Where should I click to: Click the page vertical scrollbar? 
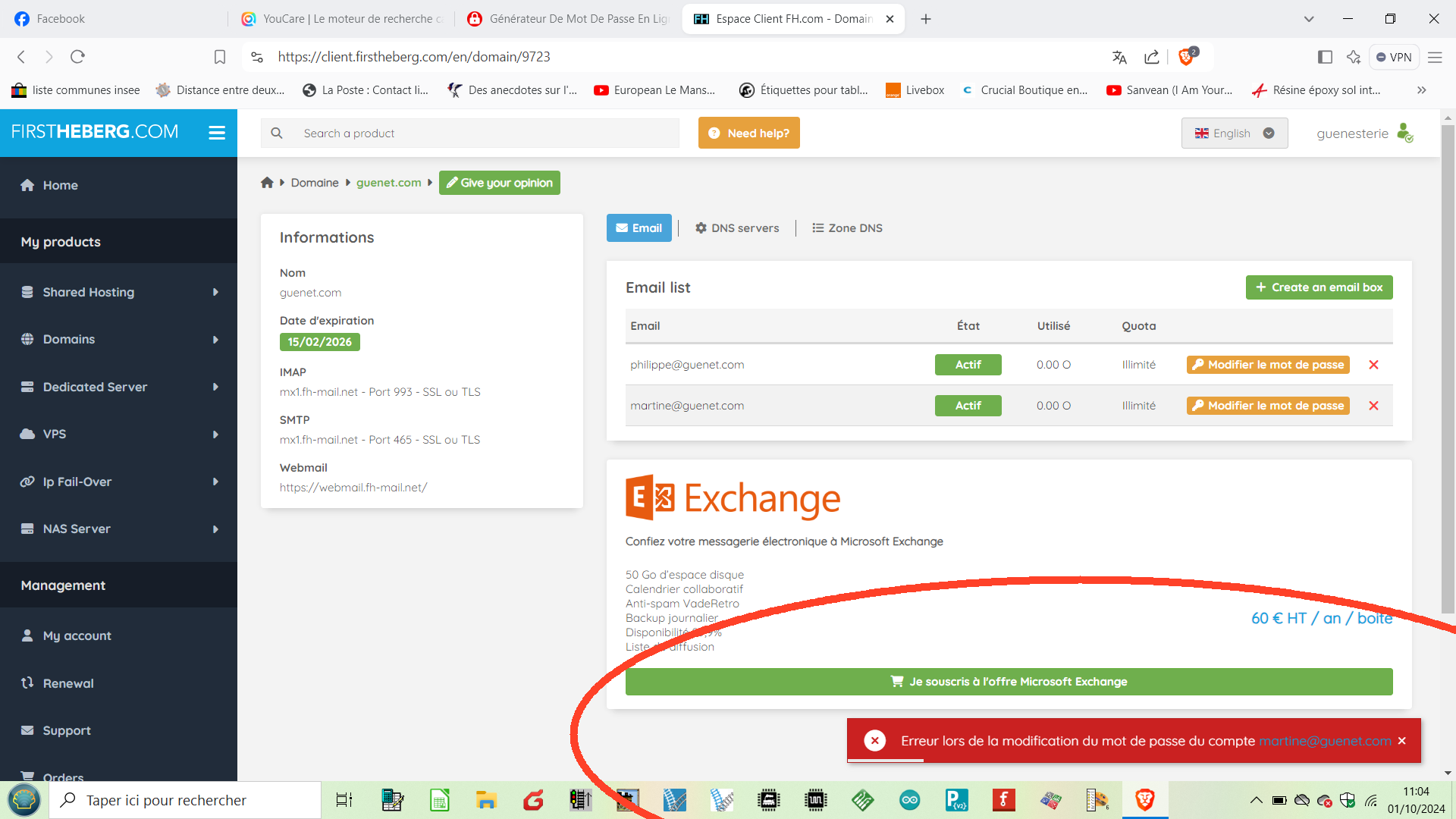(x=1448, y=368)
